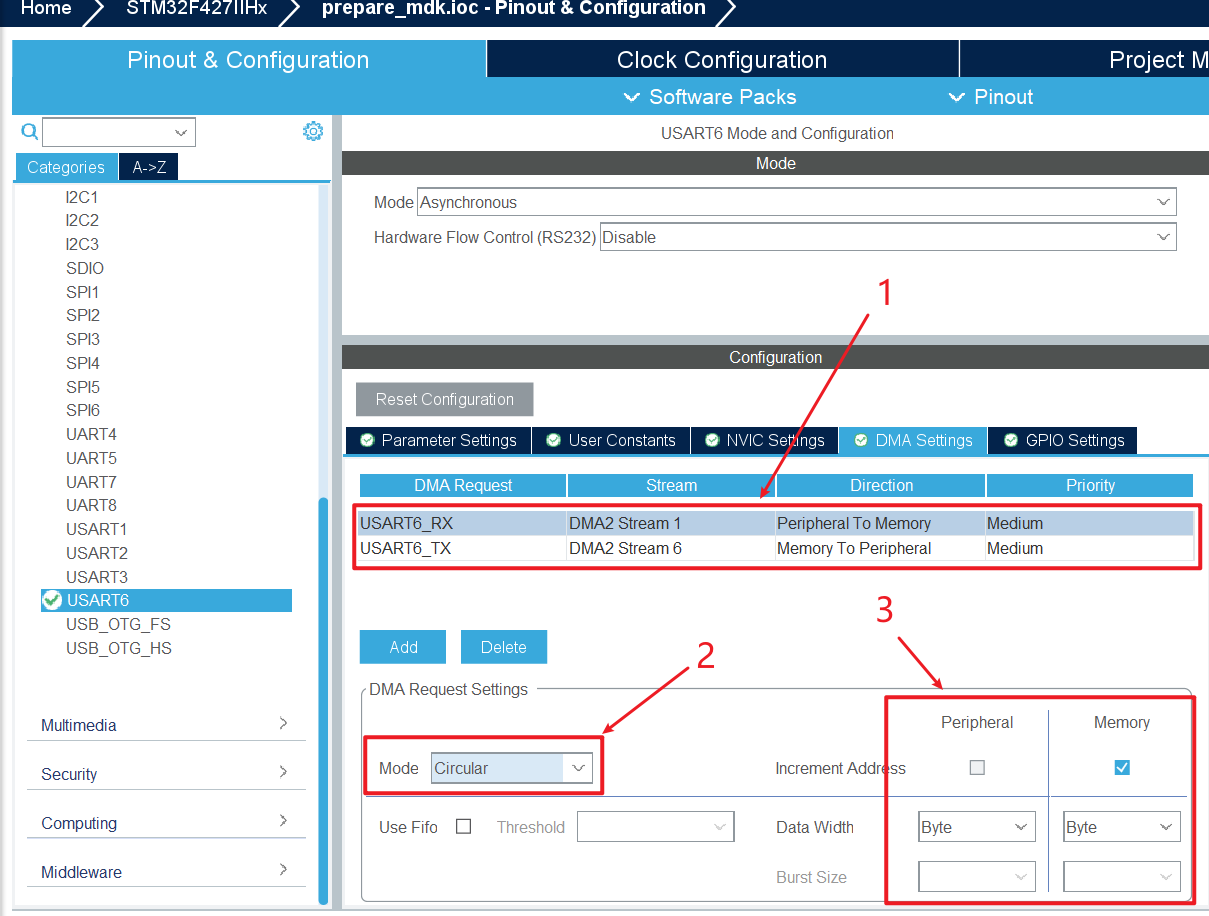Click the Peripheral To Memory direction cell

click(x=880, y=523)
